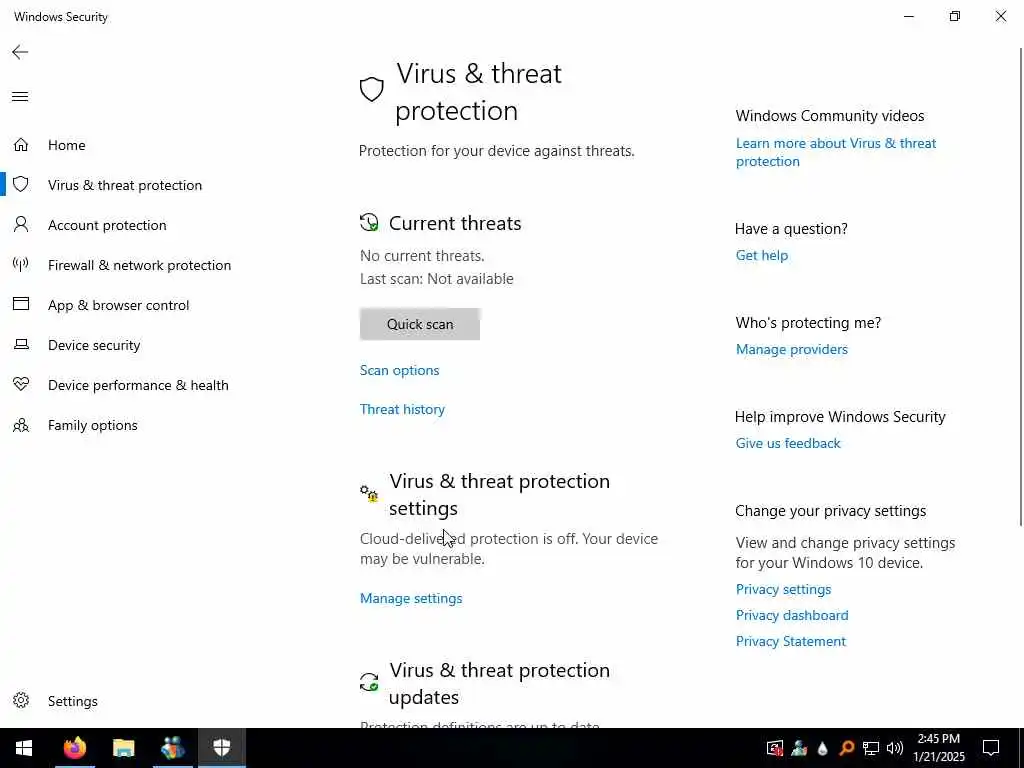Click Manage settings for protection settings
The height and width of the screenshot is (768, 1024).
411,598
